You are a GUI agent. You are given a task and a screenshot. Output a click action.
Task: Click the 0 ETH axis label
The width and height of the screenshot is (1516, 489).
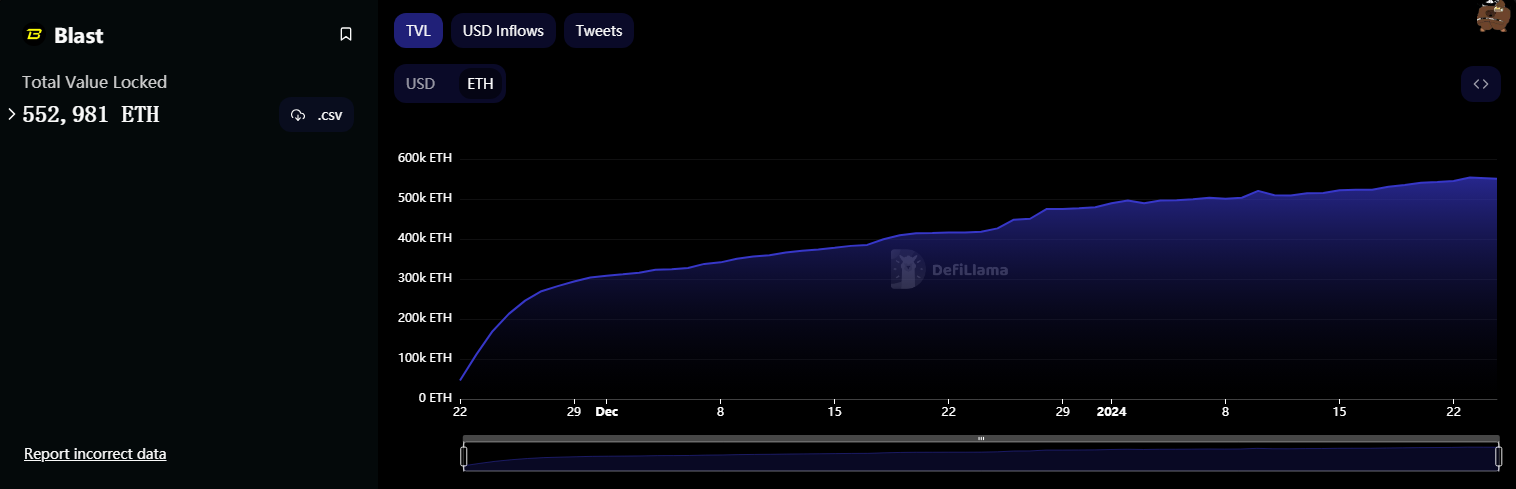coord(435,398)
